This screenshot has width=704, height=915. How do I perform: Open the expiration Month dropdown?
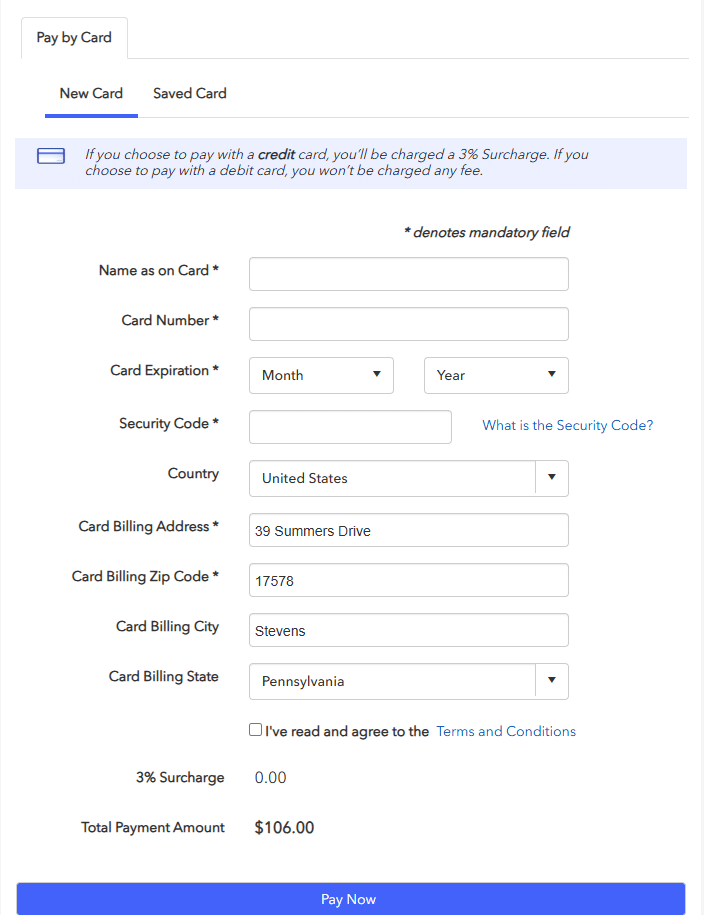(321, 375)
